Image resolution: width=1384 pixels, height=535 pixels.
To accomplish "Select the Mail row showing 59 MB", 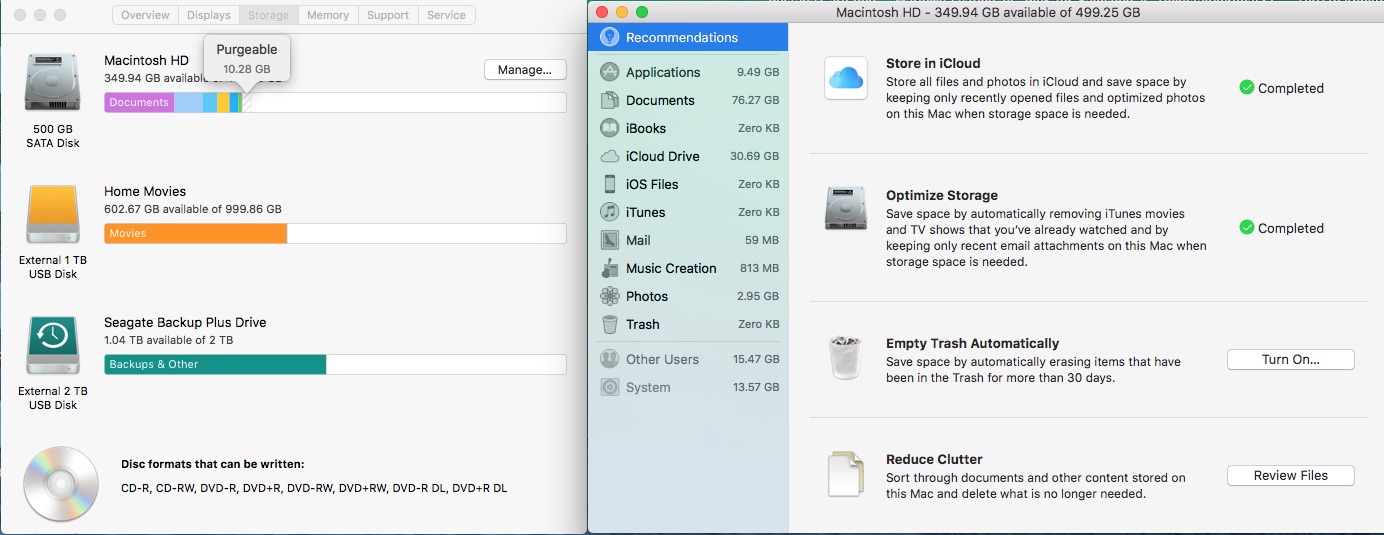I will pos(688,240).
